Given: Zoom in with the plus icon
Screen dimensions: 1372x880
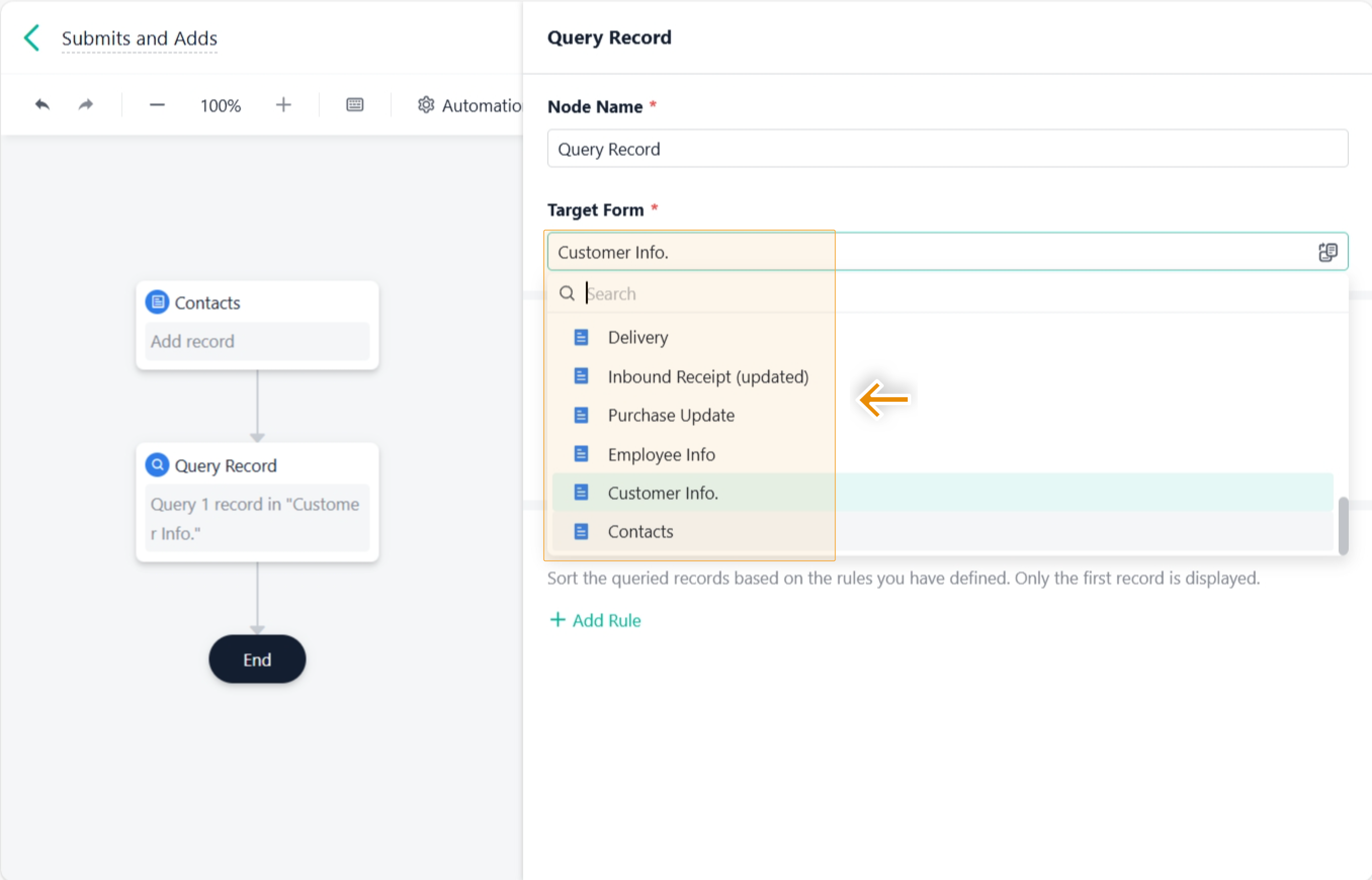Looking at the screenshot, I should point(283,105).
